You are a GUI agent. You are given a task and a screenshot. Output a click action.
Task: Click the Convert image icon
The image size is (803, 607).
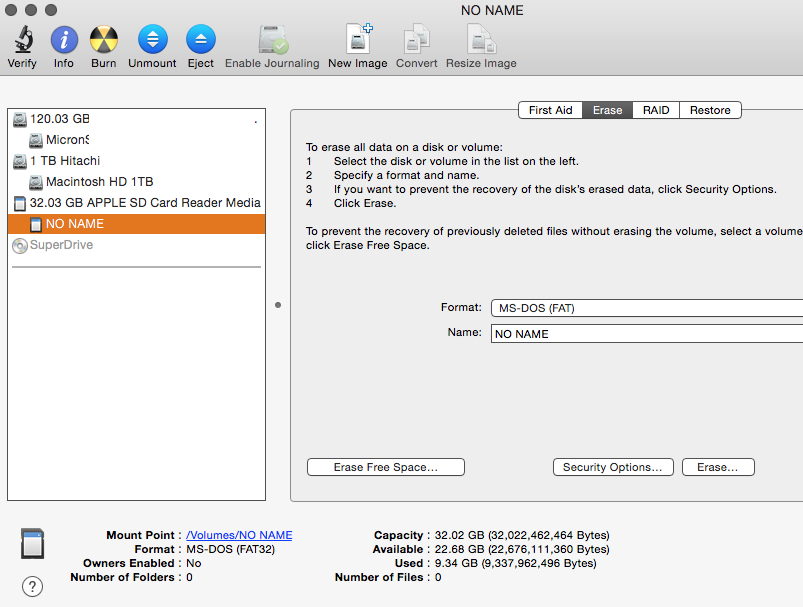[x=416, y=39]
